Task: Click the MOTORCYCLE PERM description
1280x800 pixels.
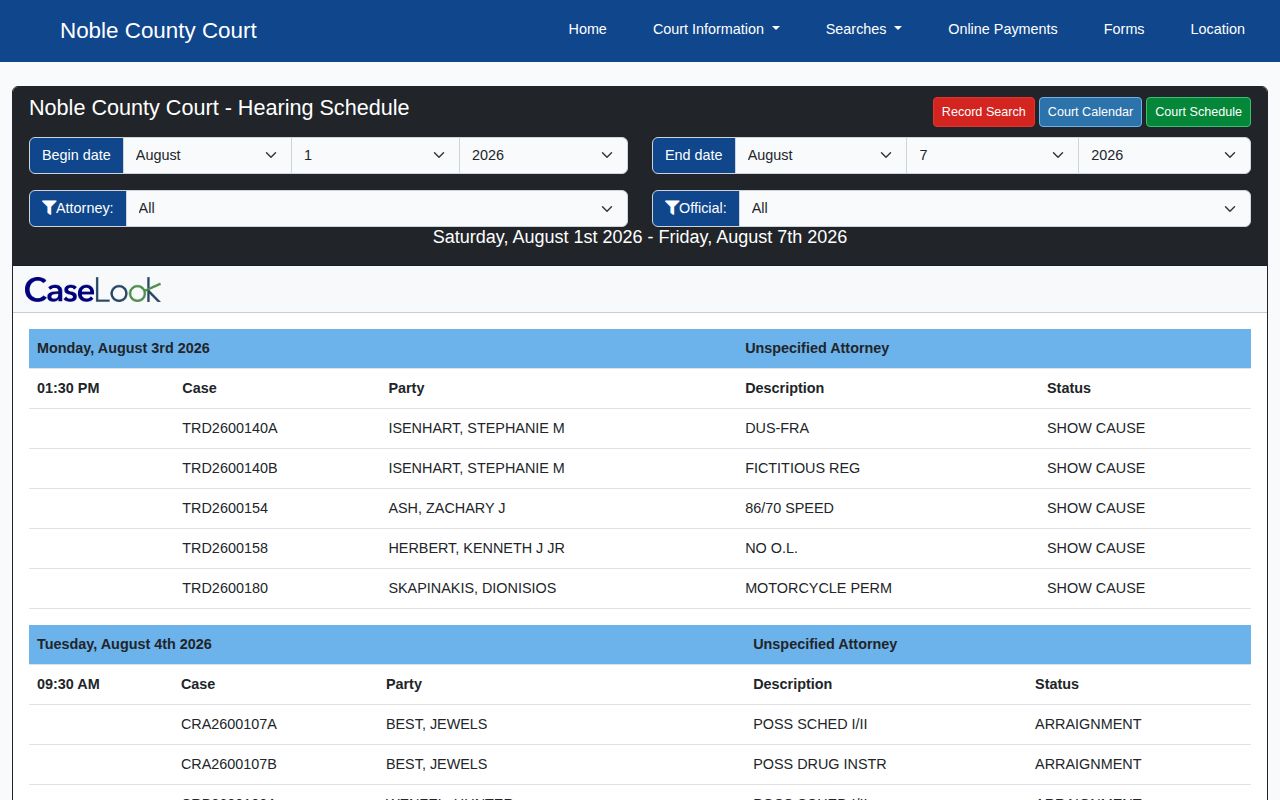Action: tap(818, 588)
